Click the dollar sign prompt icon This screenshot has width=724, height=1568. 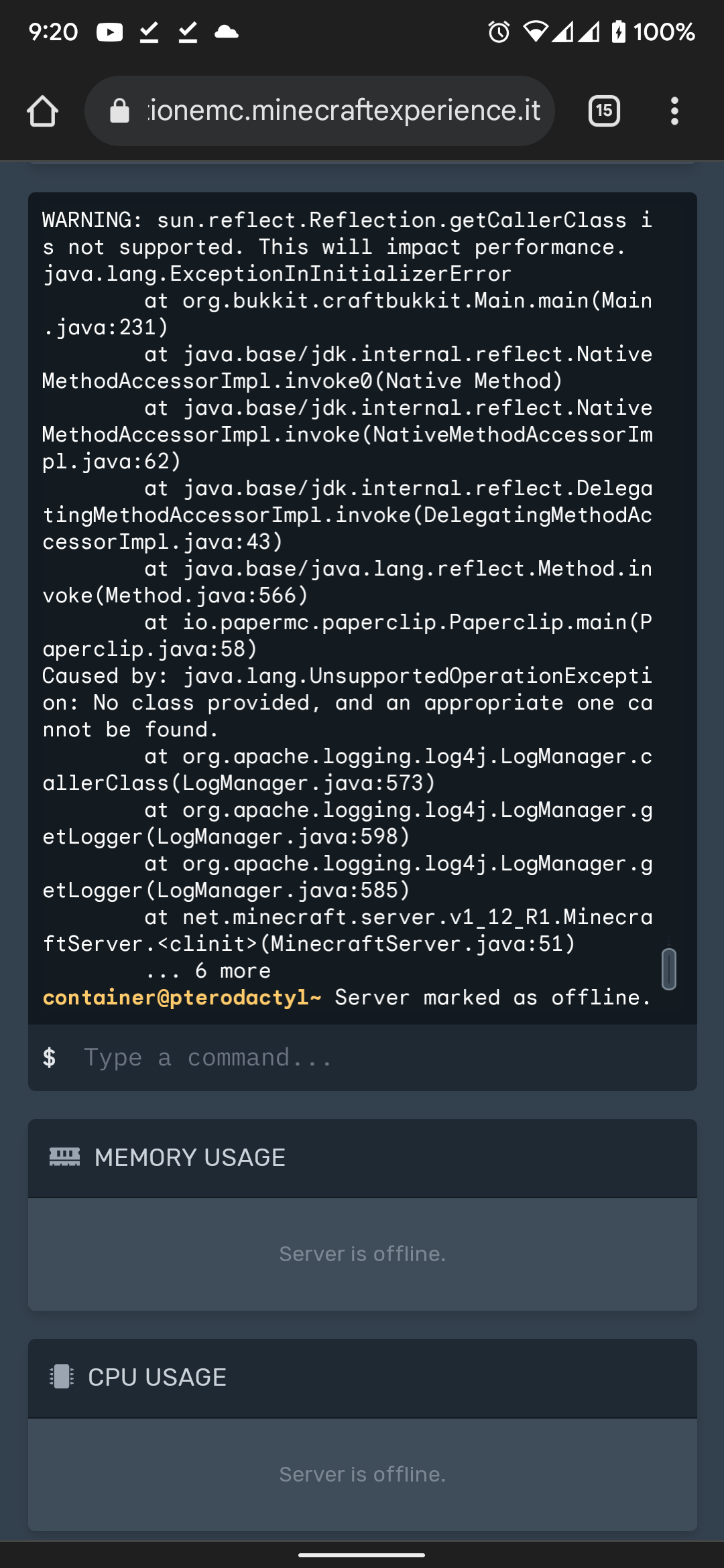(x=50, y=1057)
